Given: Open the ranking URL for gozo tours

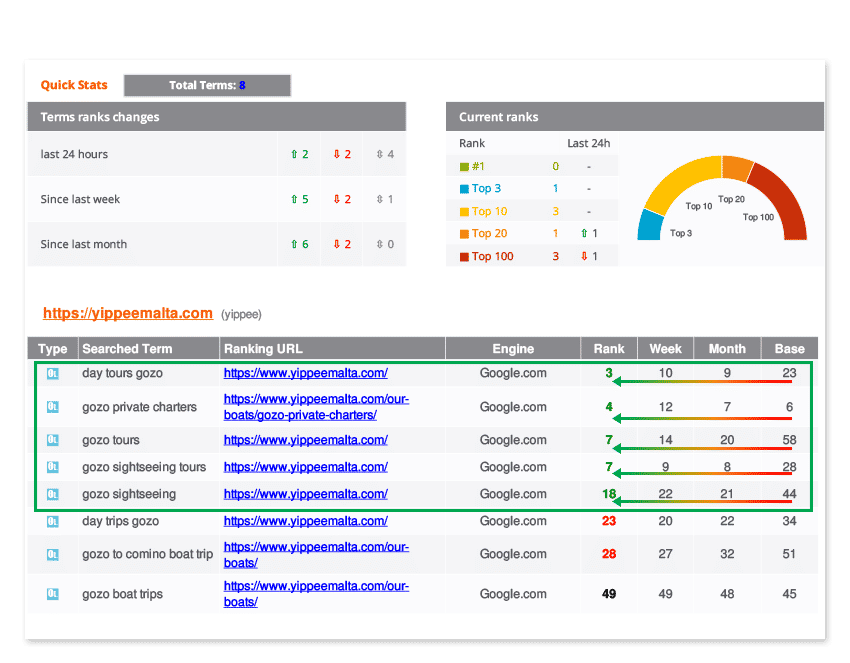Looking at the screenshot, I should point(306,440).
